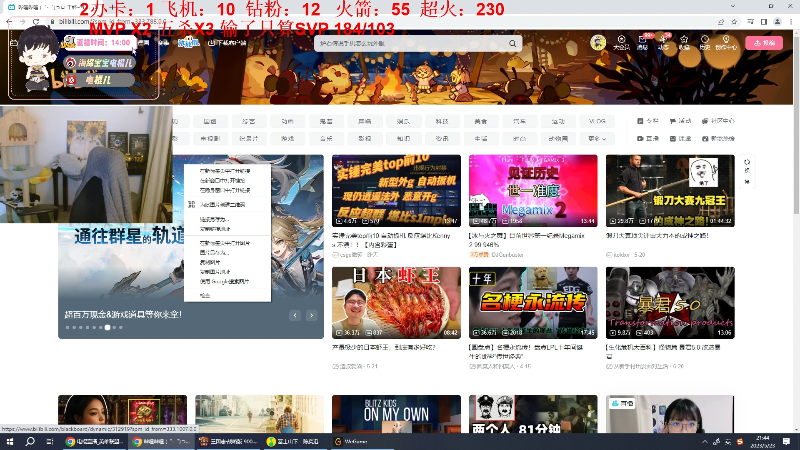Show hidden system tray icons
Viewport: 800px width, 450px height.
(x=705, y=442)
